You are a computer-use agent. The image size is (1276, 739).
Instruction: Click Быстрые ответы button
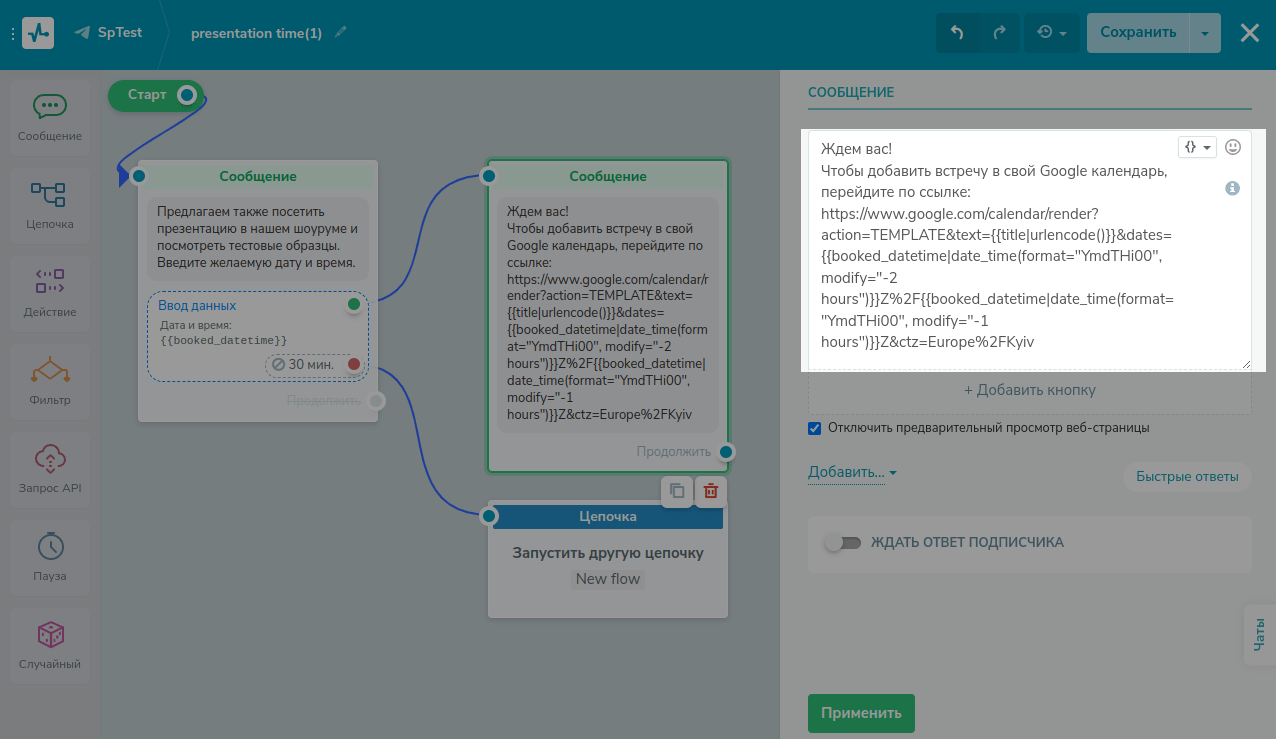pos(1187,476)
